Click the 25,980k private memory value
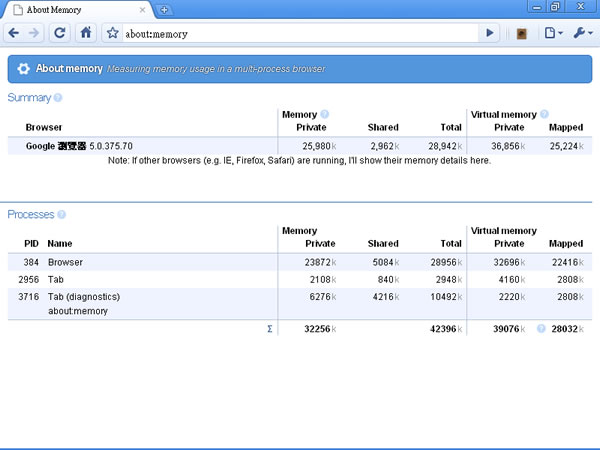Screen dimensions: 600x450 tap(319, 146)
